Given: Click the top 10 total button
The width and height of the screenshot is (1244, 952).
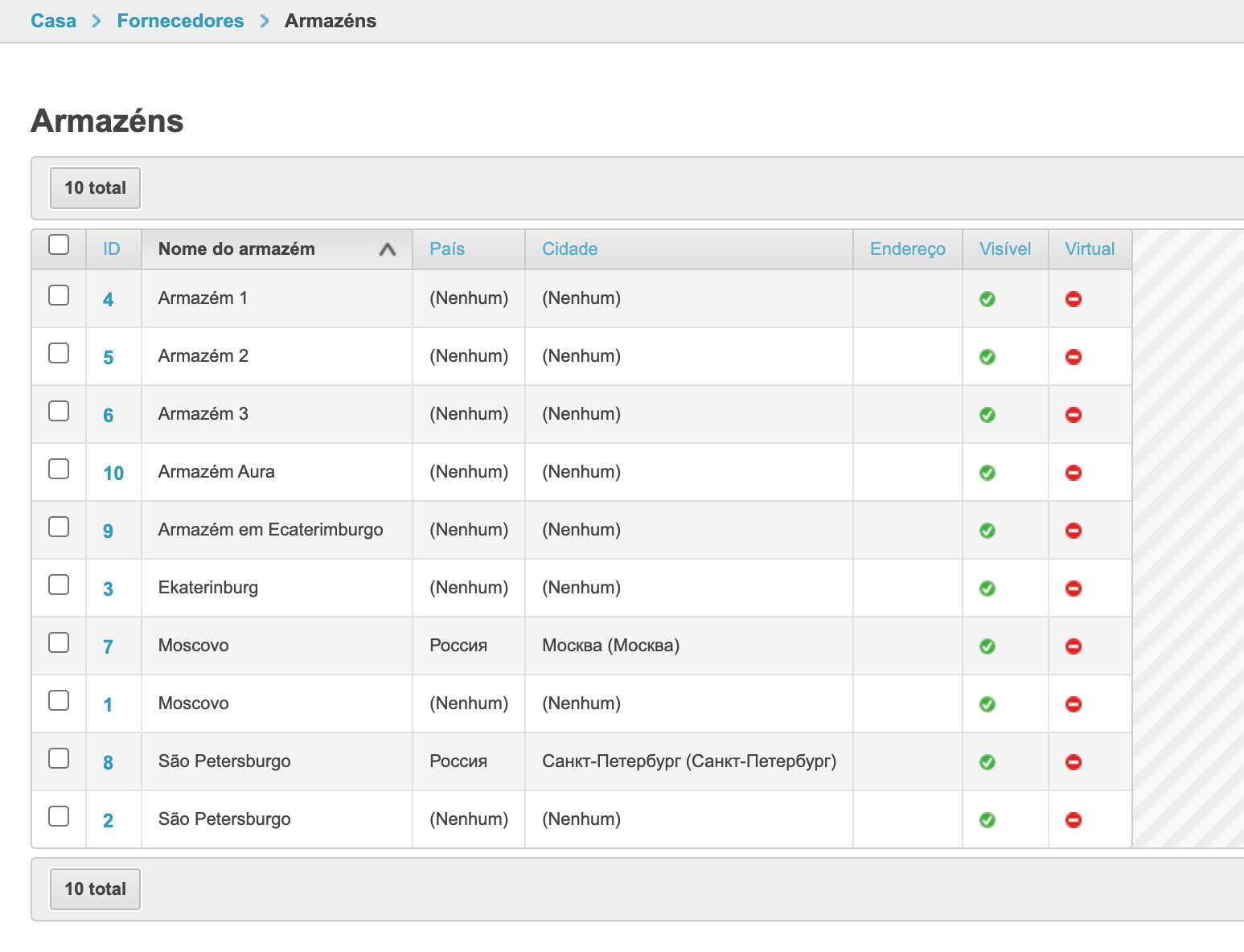Looking at the screenshot, I should point(95,188).
